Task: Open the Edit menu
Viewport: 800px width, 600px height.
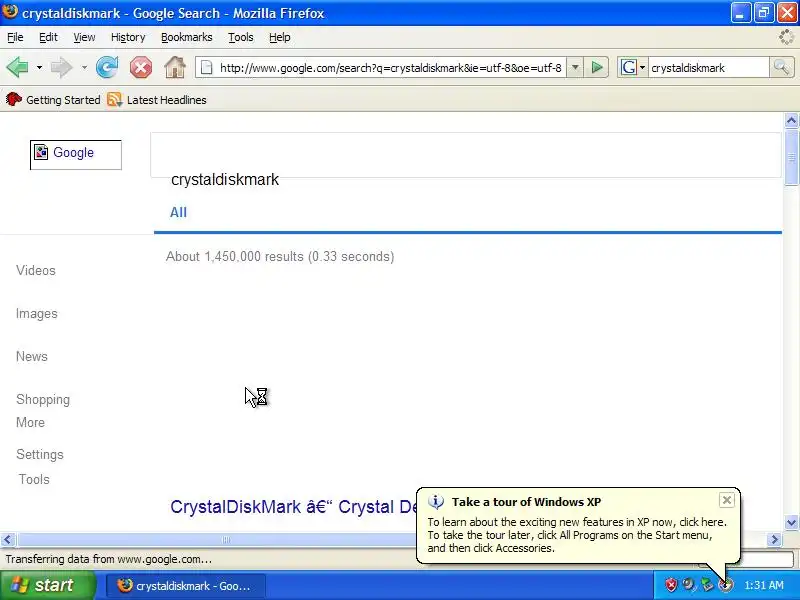Action: tap(48, 37)
